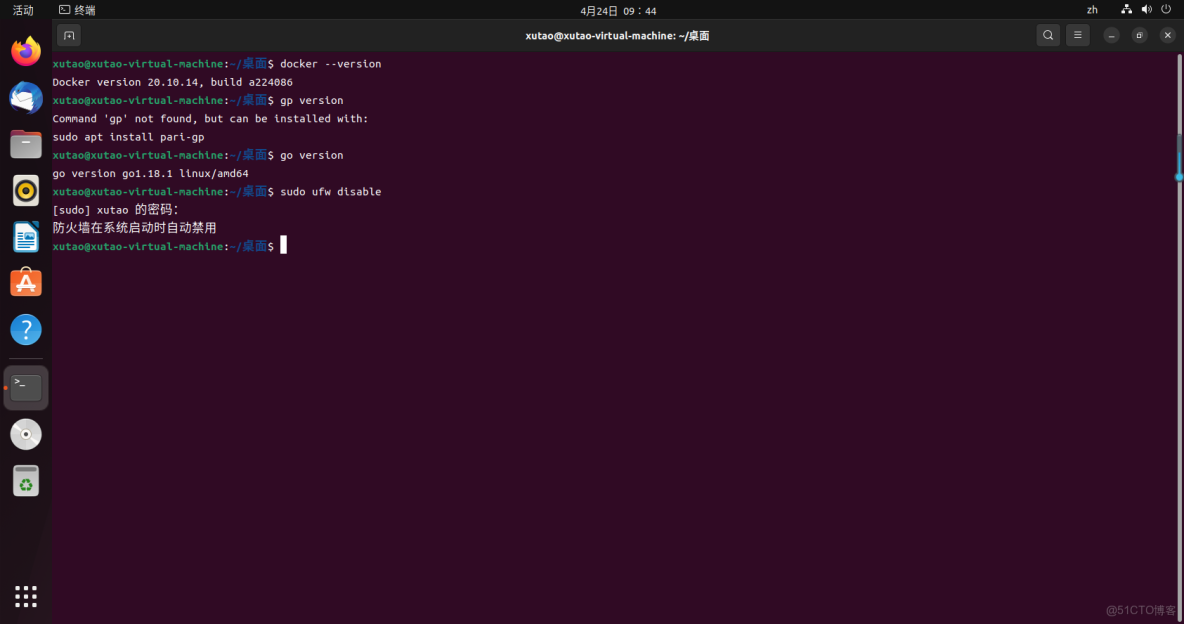Open the disc drive icon in dock
Viewport: 1184px width, 624px height.
click(x=26, y=434)
